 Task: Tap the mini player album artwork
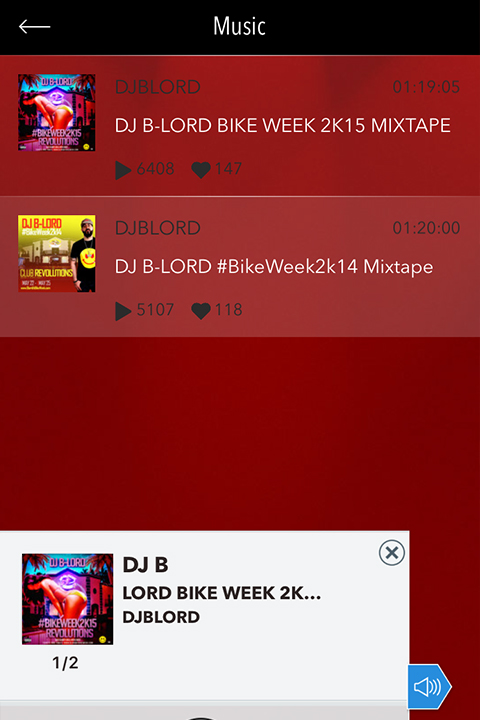68,599
